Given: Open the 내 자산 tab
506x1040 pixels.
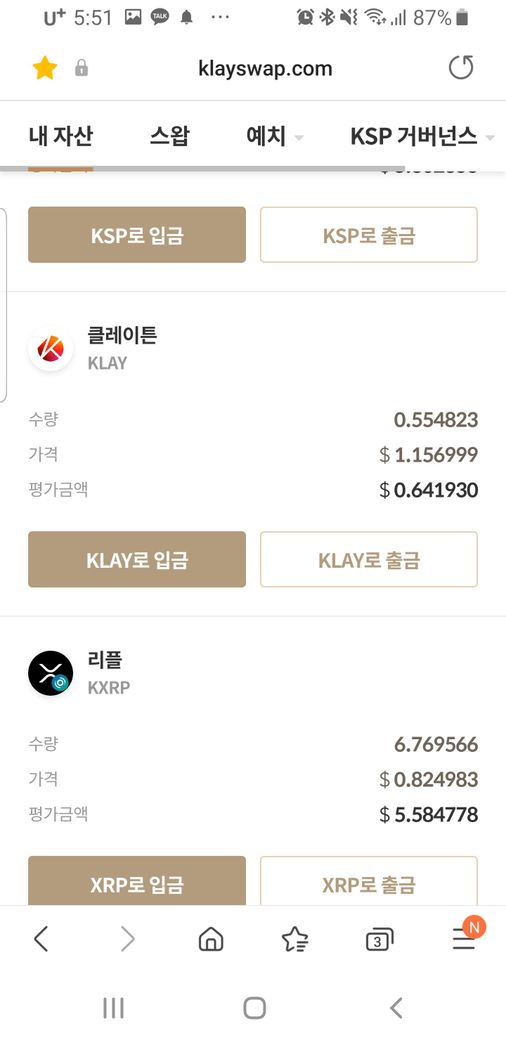Looking at the screenshot, I should pos(61,137).
